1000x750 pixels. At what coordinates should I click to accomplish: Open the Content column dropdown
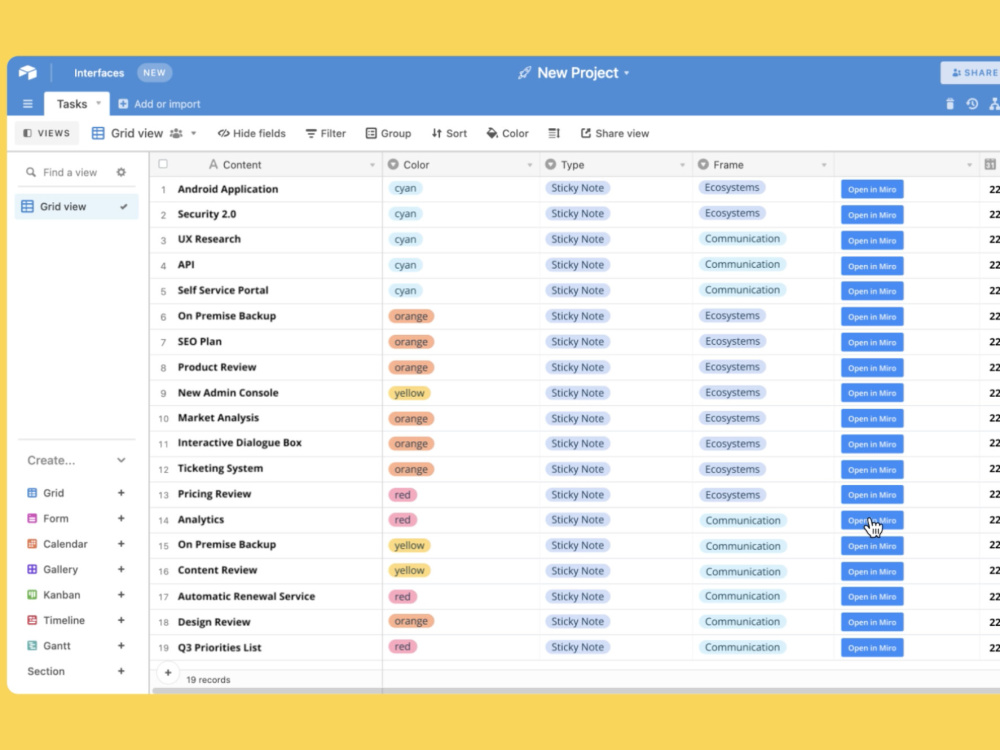pos(372,165)
